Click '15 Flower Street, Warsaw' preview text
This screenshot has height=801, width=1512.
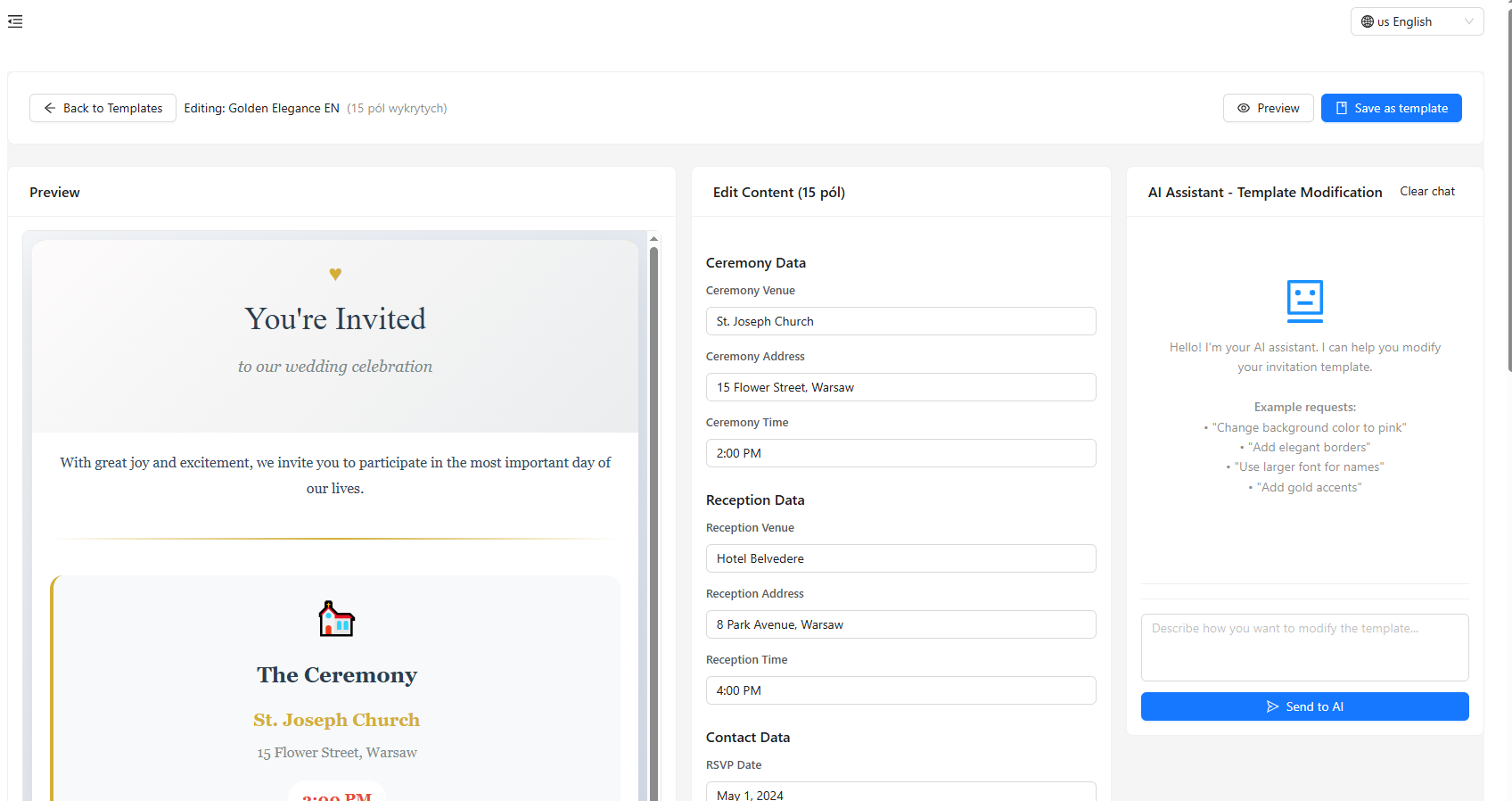coord(337,753)
